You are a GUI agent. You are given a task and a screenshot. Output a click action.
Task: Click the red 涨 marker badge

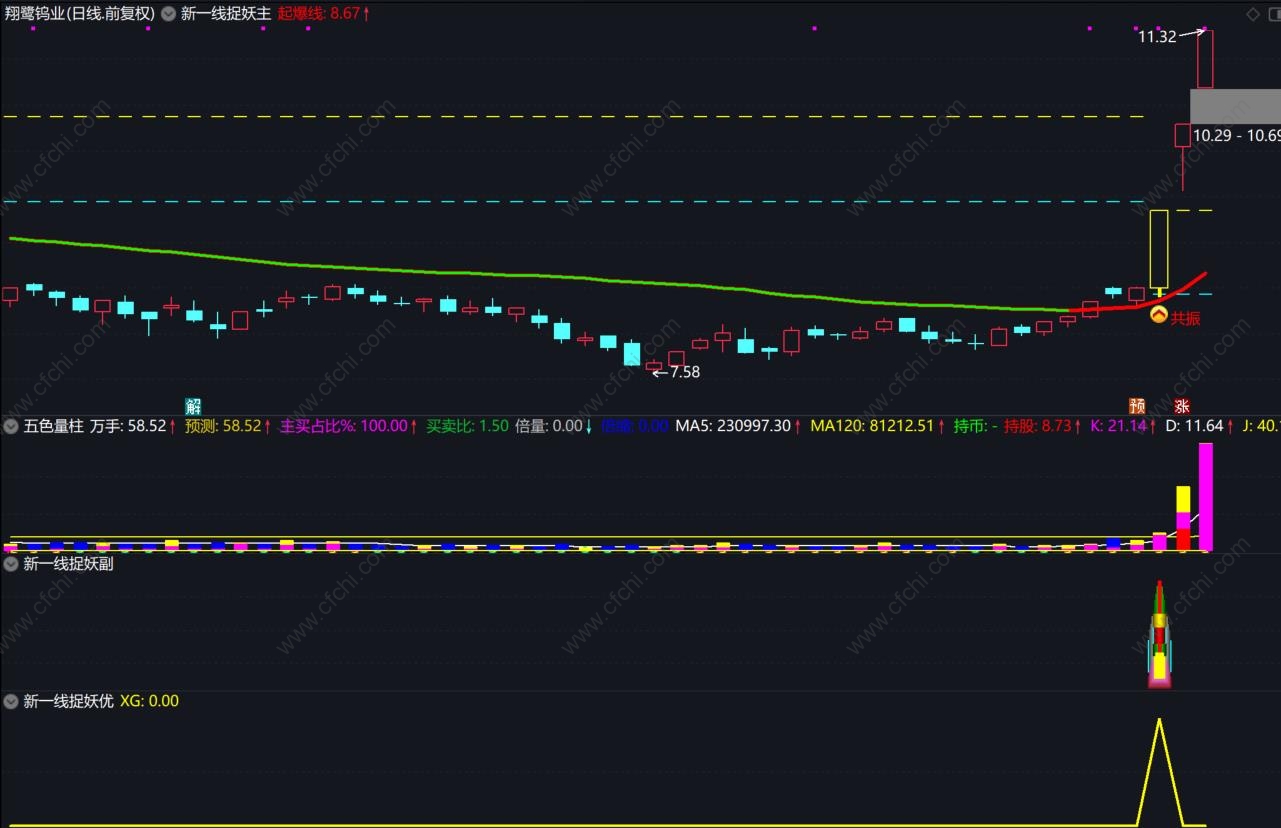coord(1182,406)
